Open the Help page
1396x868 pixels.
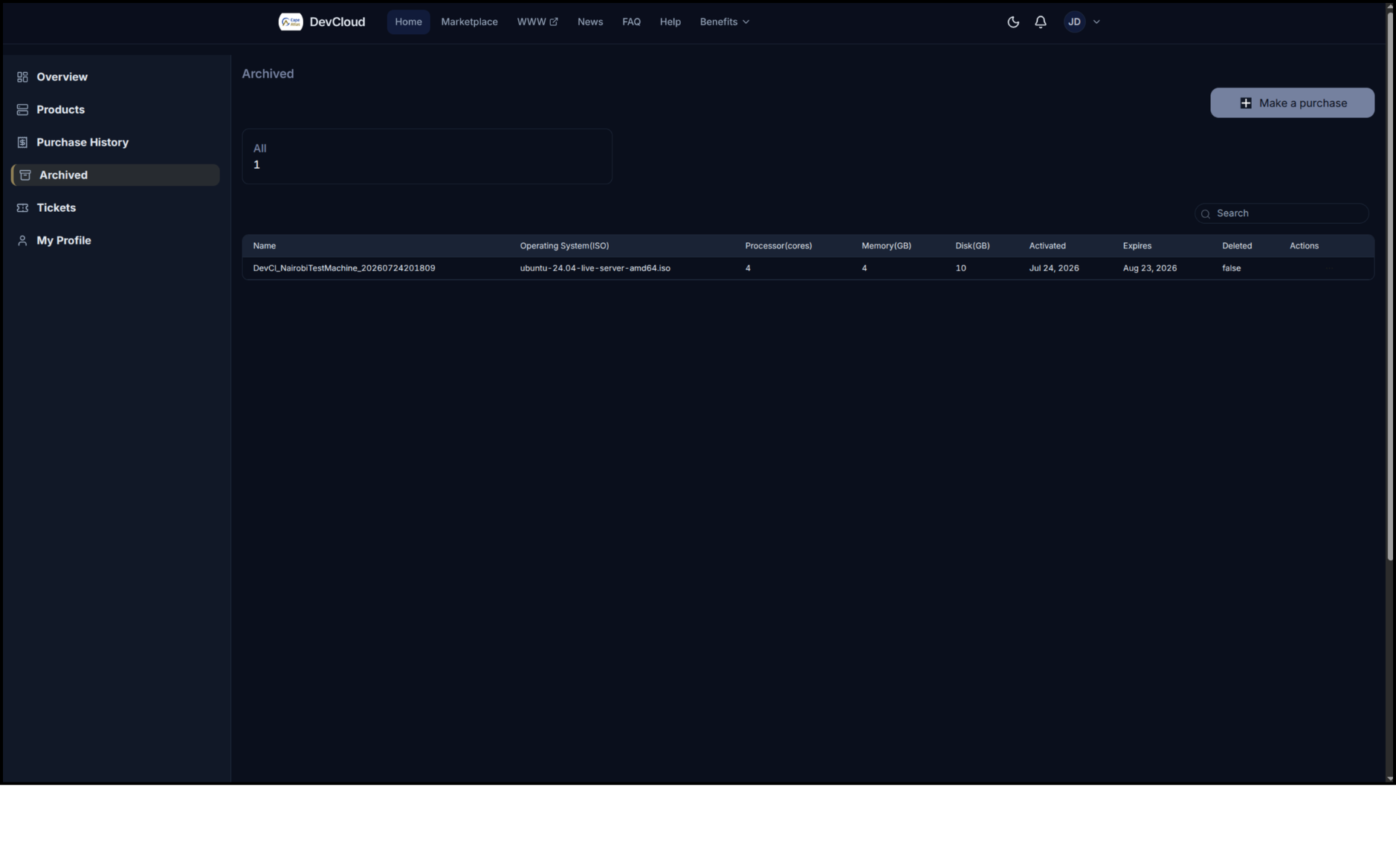click(670, 22)
